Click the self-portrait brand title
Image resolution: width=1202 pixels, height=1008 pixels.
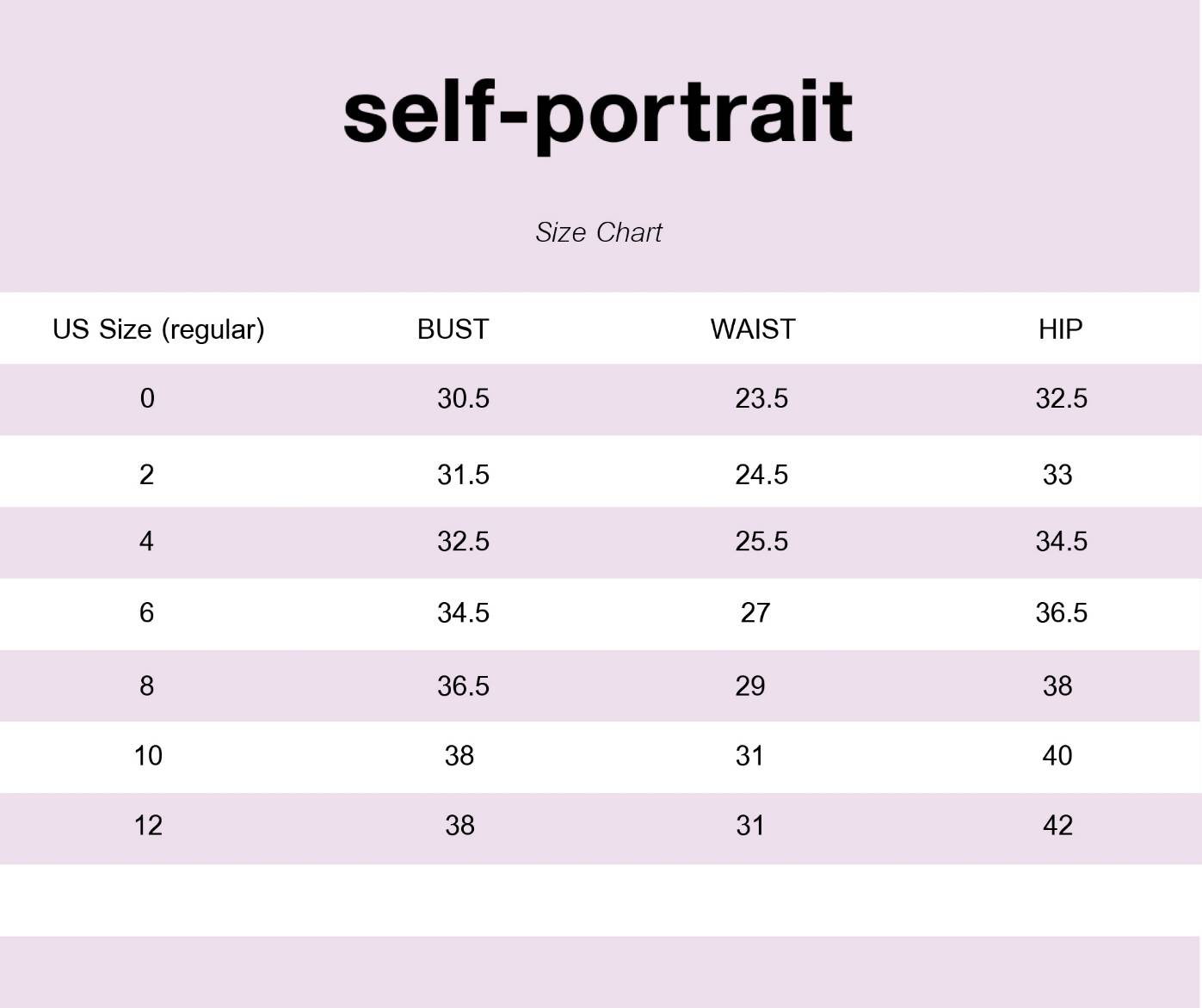(598, 115)
